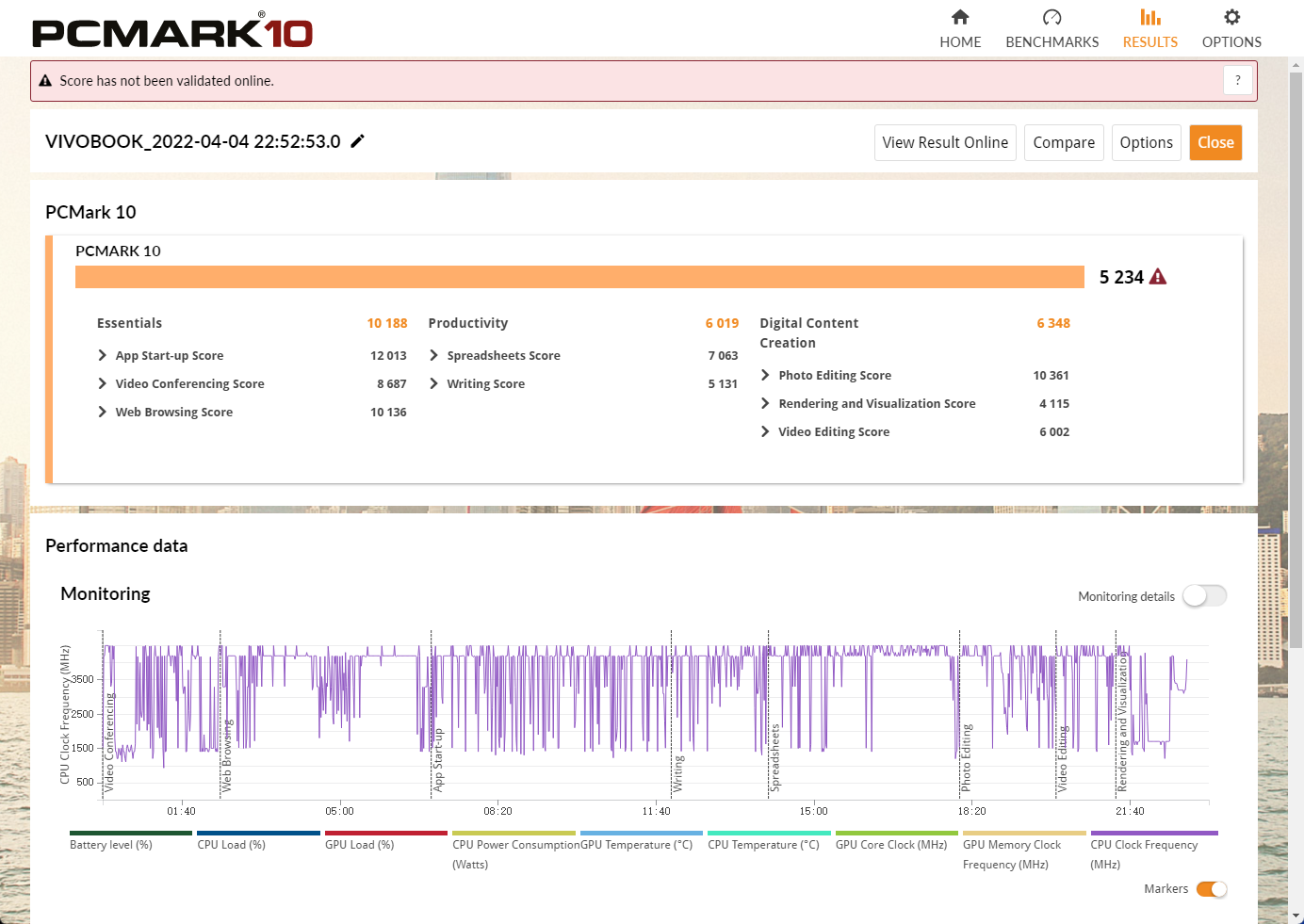
Task: Turn off the Markers toggle
Action: [1211, 889]
